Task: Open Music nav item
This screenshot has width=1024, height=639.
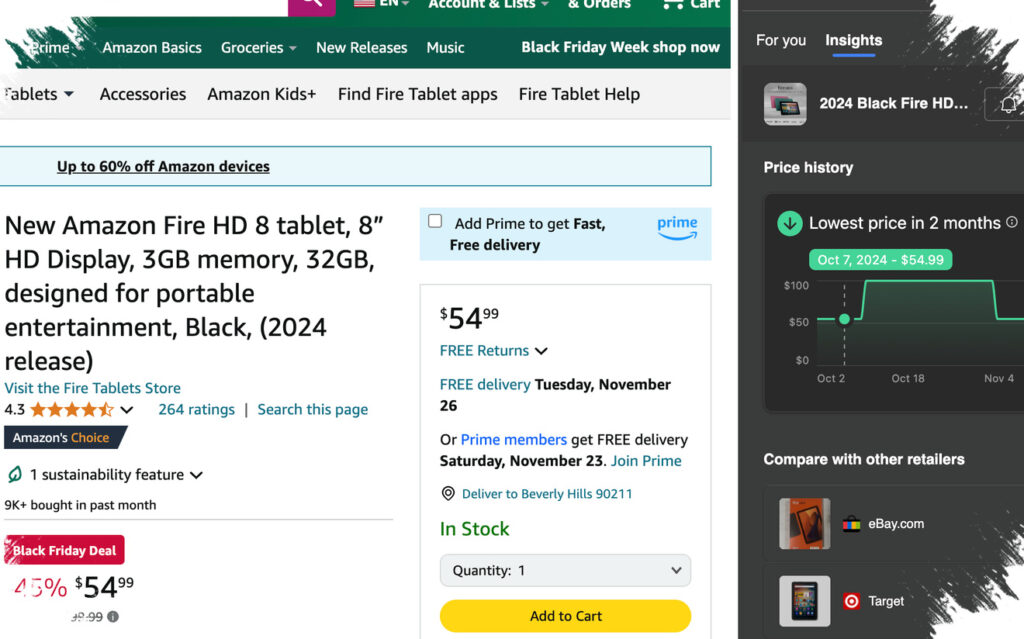Action: [445, 48]
